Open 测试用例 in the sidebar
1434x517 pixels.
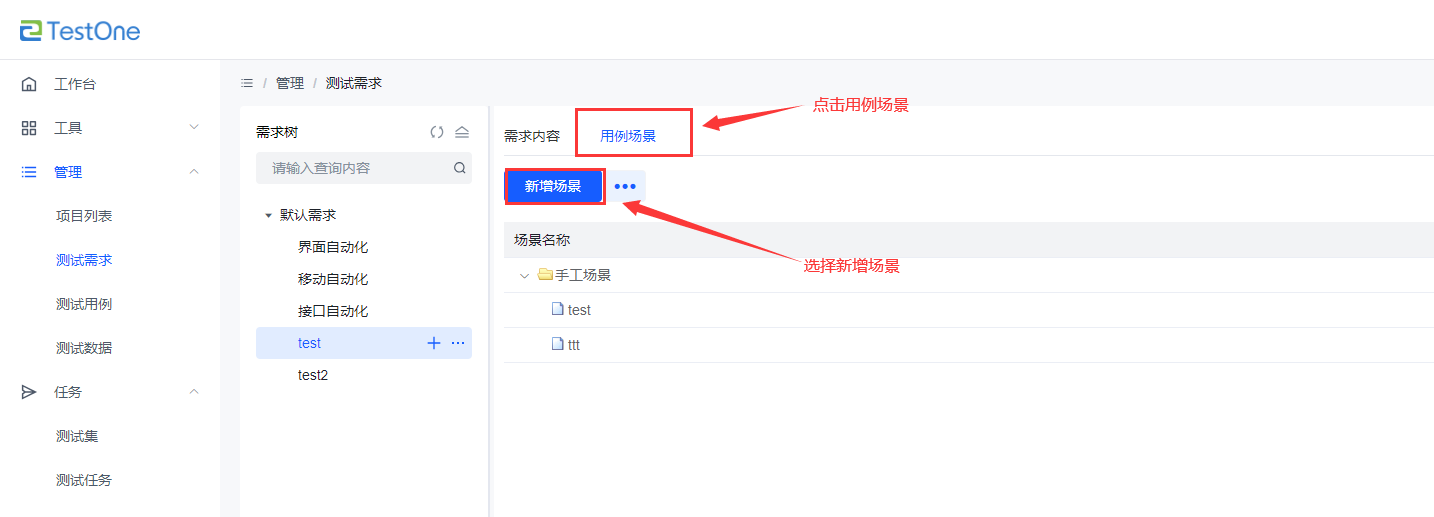pos(84,304)
